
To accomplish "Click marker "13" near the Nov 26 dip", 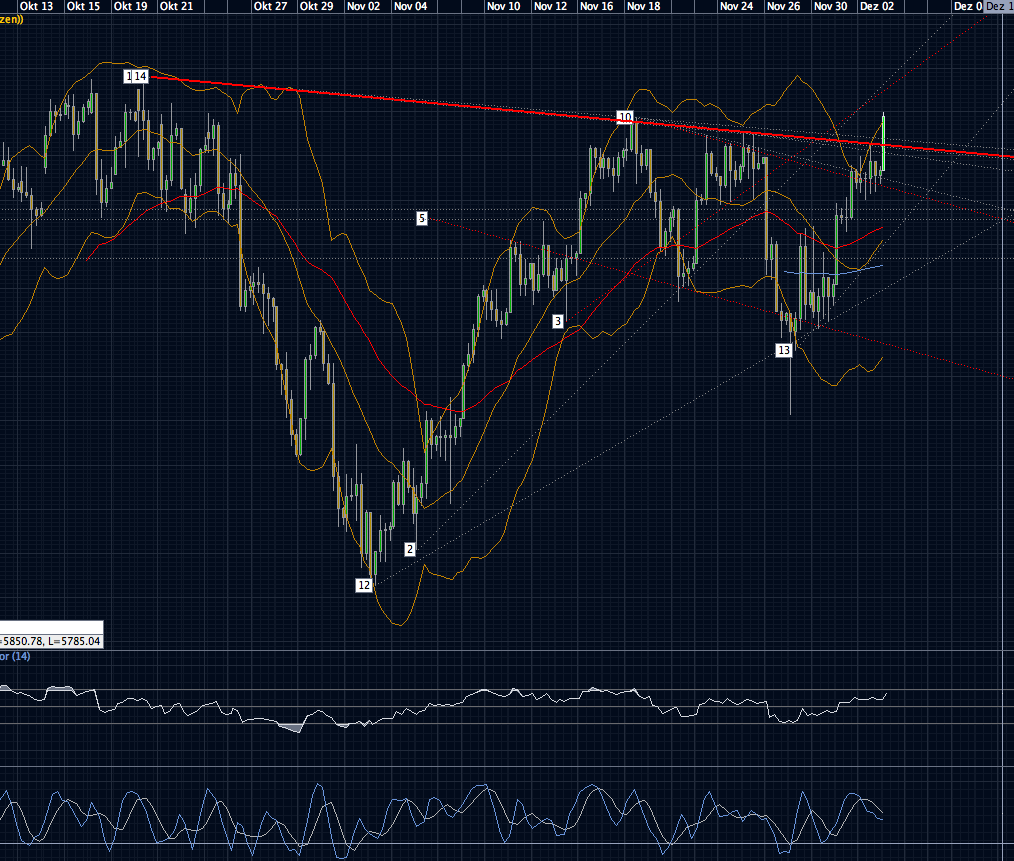I will tap(784, 350).
